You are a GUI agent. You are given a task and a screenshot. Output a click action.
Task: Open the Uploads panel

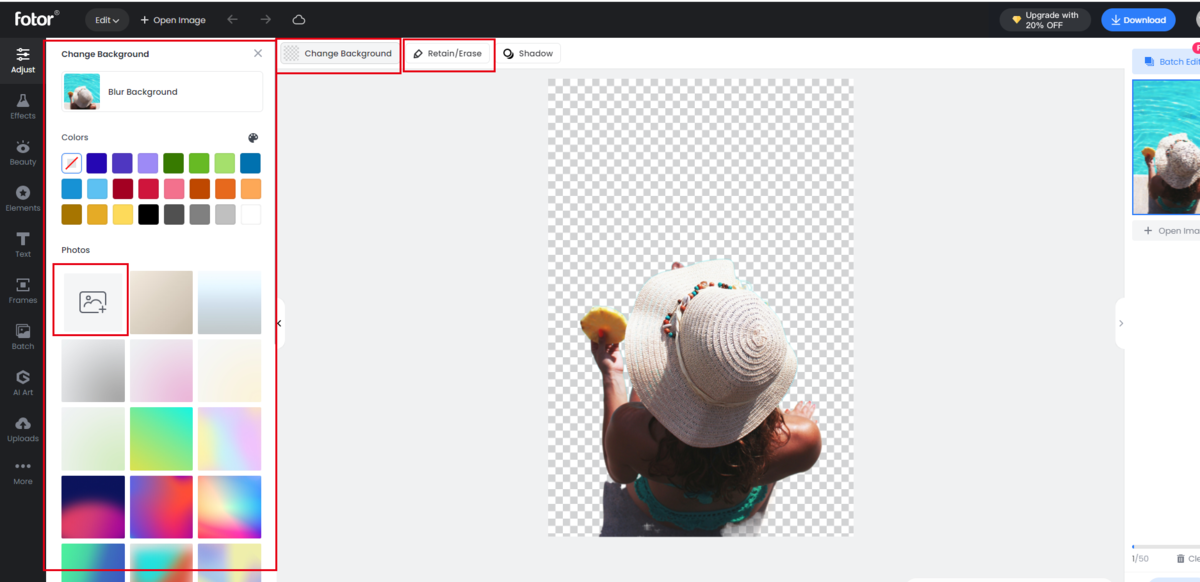(22, 426)
